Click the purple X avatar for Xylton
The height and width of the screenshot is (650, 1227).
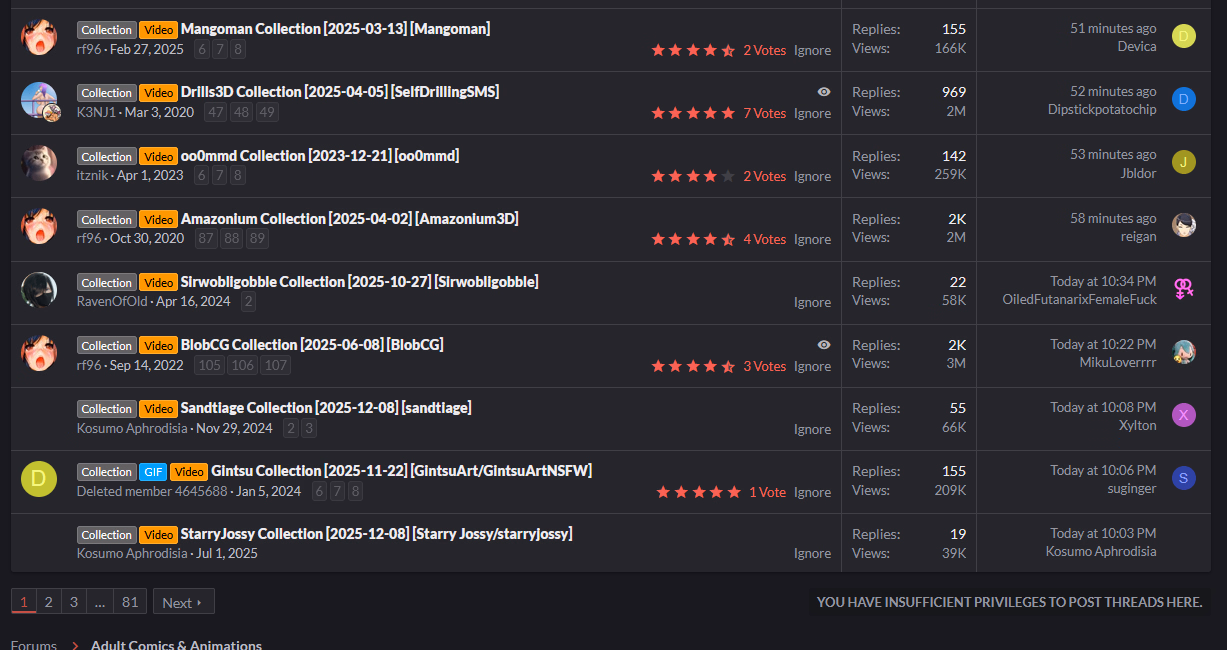point(1183,415)
